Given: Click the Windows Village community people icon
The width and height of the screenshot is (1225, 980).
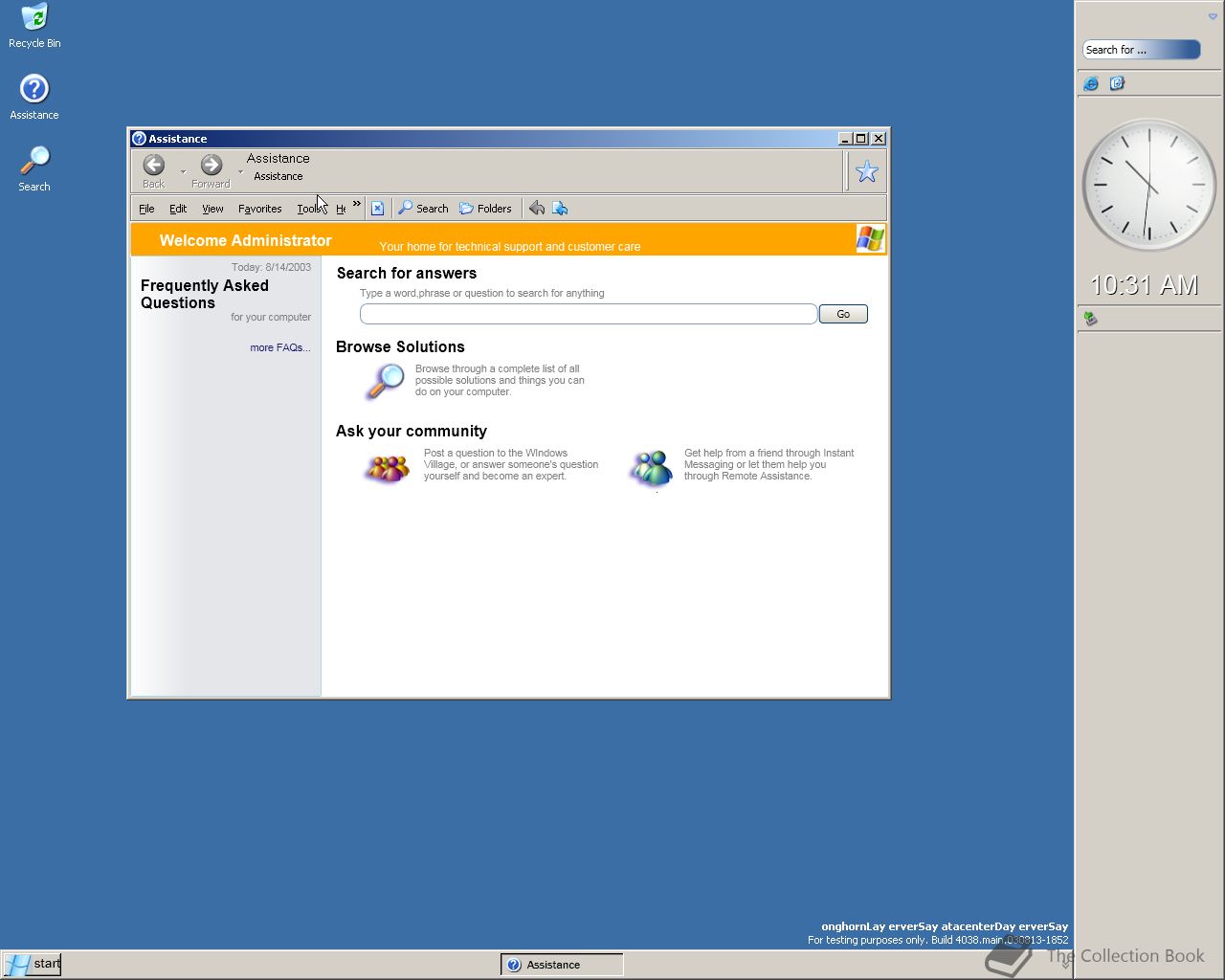Looking at the screenshot, I should pyautogui.click(x=387, y=468).
